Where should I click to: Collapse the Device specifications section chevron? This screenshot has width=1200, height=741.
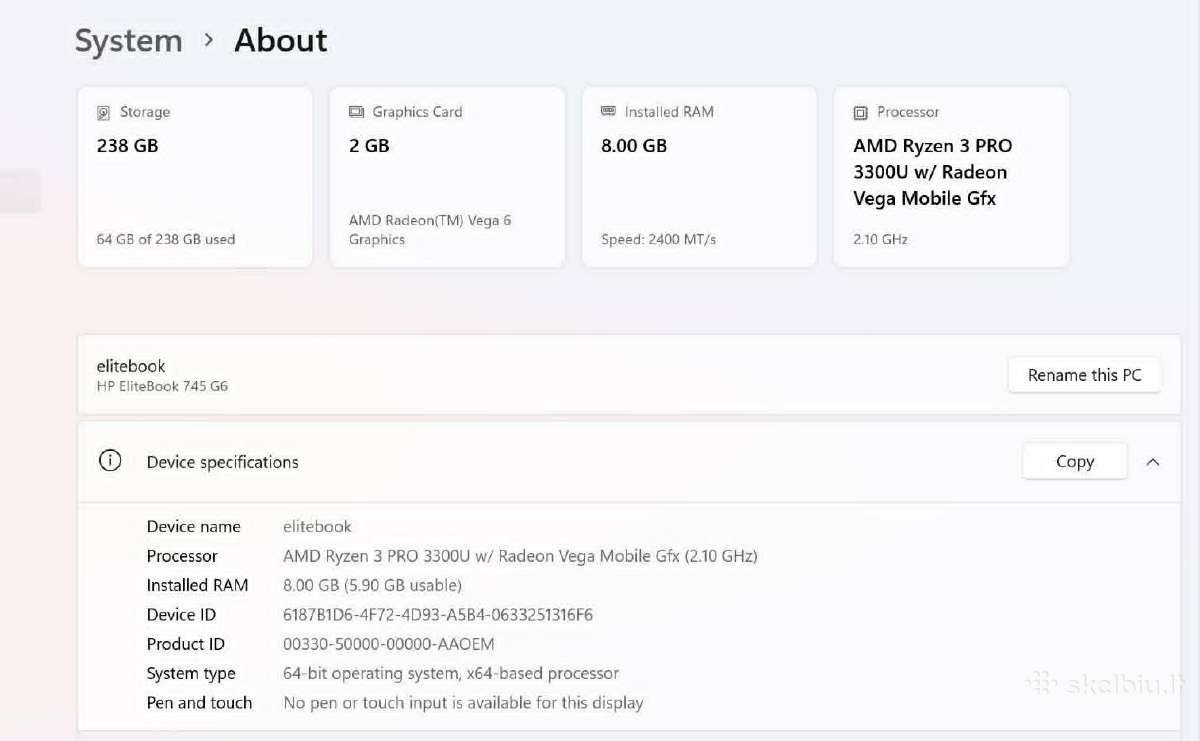(x=1153, y=462)
